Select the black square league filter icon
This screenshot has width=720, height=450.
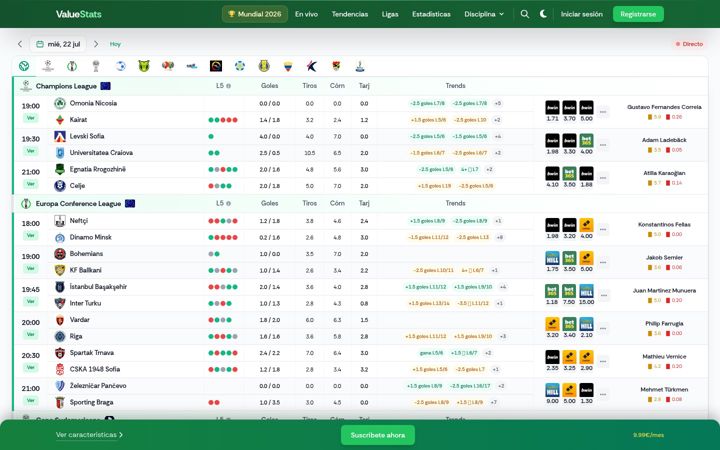click(x=216, y=66)
